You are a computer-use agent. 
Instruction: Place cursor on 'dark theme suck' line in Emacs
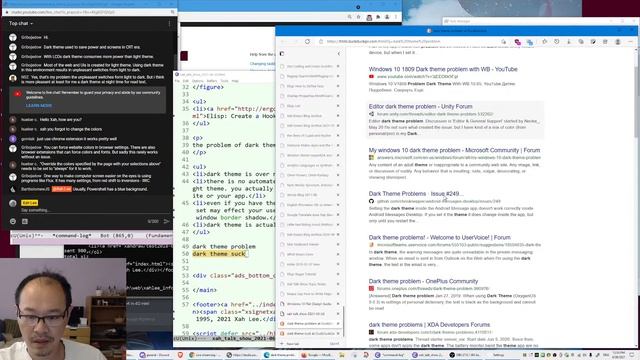(219, 254)
